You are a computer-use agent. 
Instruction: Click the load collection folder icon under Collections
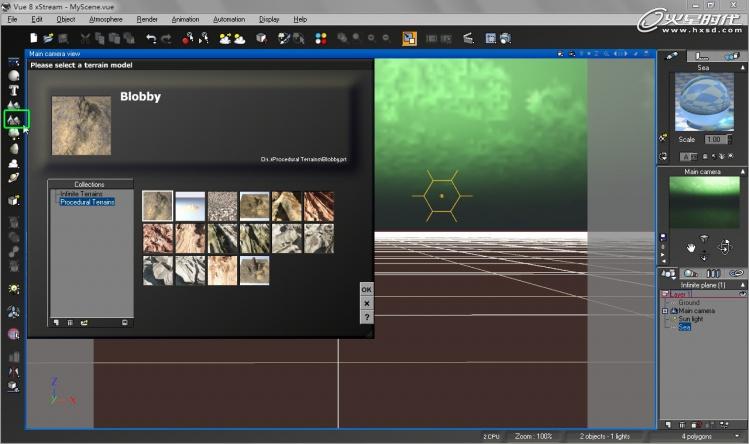coord(84,323)
